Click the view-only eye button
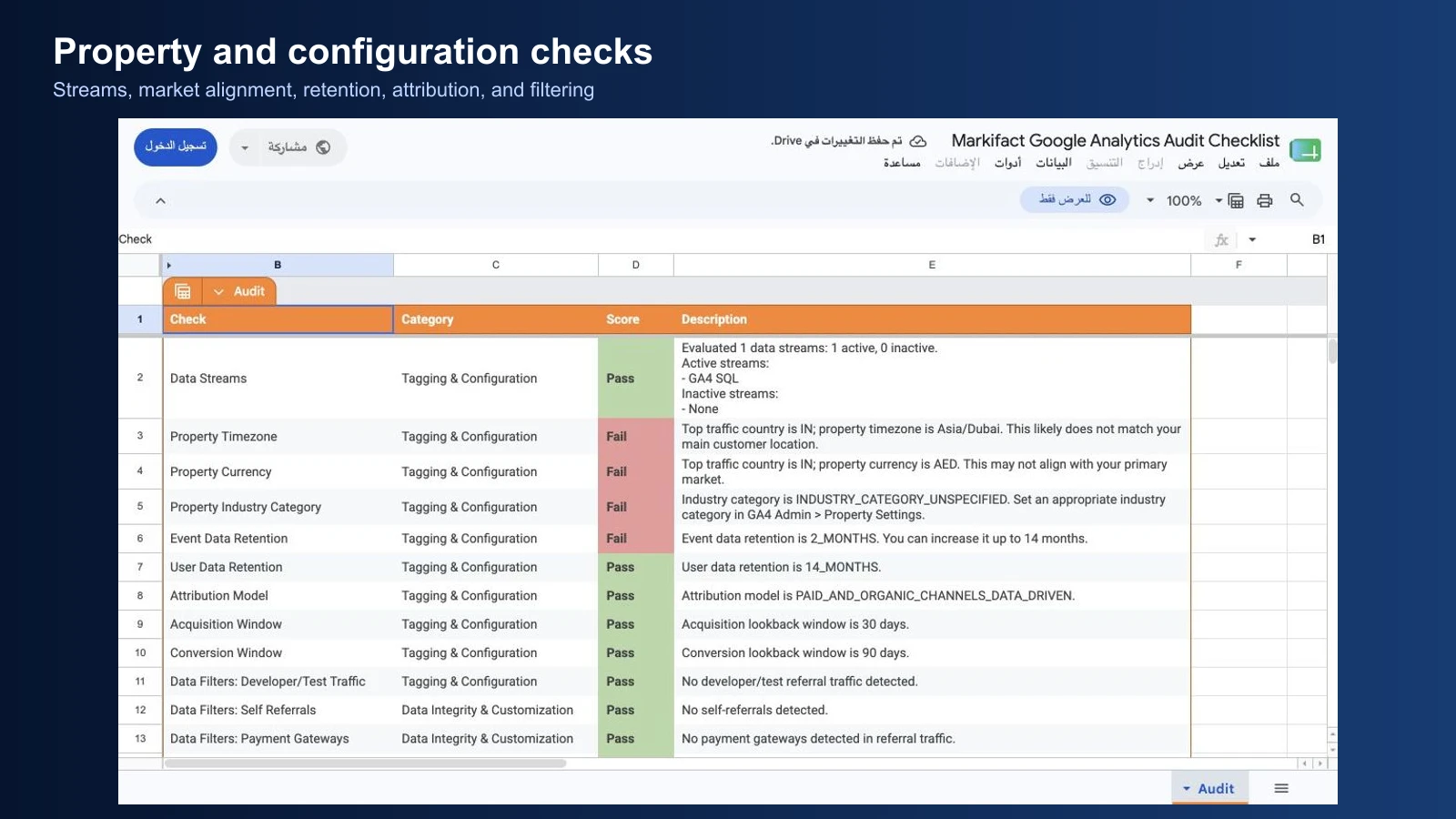The height and width of the screenshot is (819, 1456). coord(1075,199)
